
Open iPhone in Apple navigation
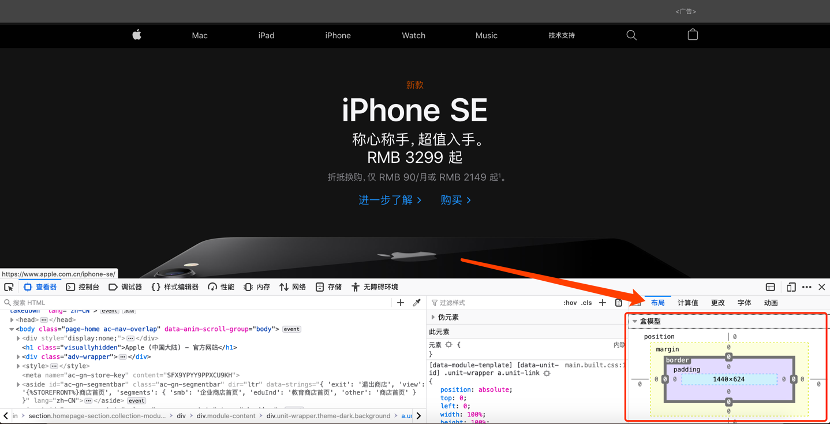(338, 35)
